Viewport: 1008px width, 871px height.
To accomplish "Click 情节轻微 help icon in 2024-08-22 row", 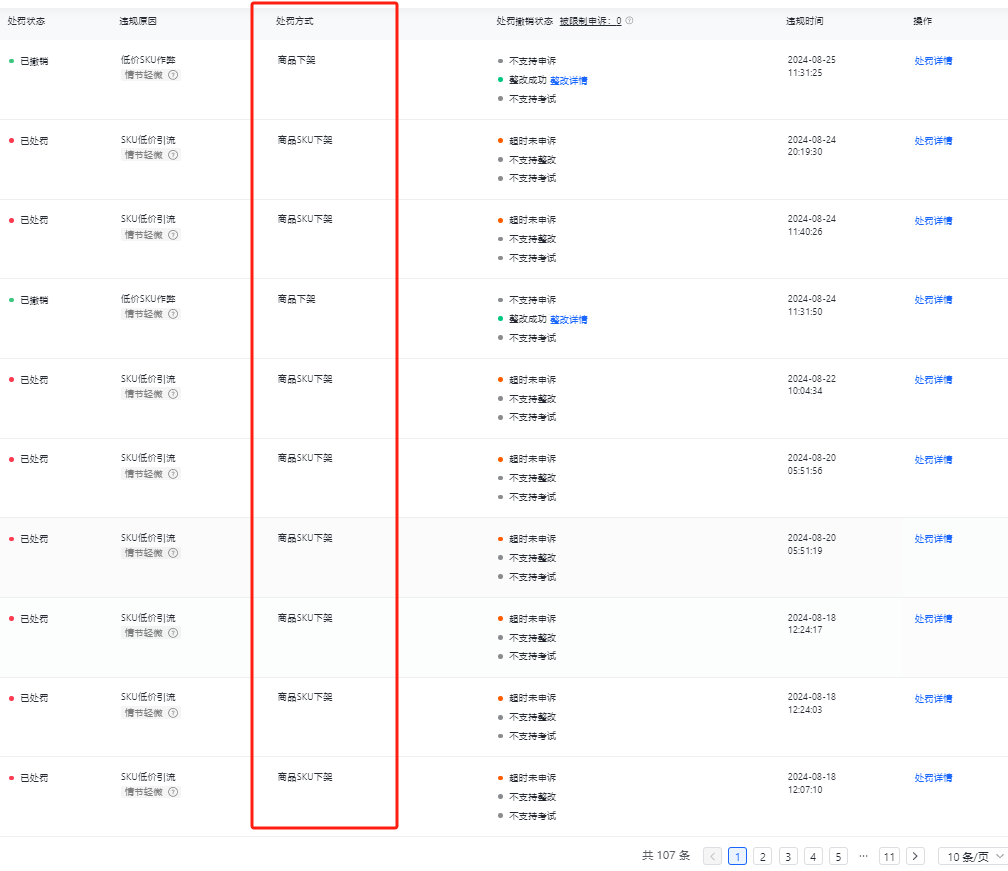I will 173,394.
